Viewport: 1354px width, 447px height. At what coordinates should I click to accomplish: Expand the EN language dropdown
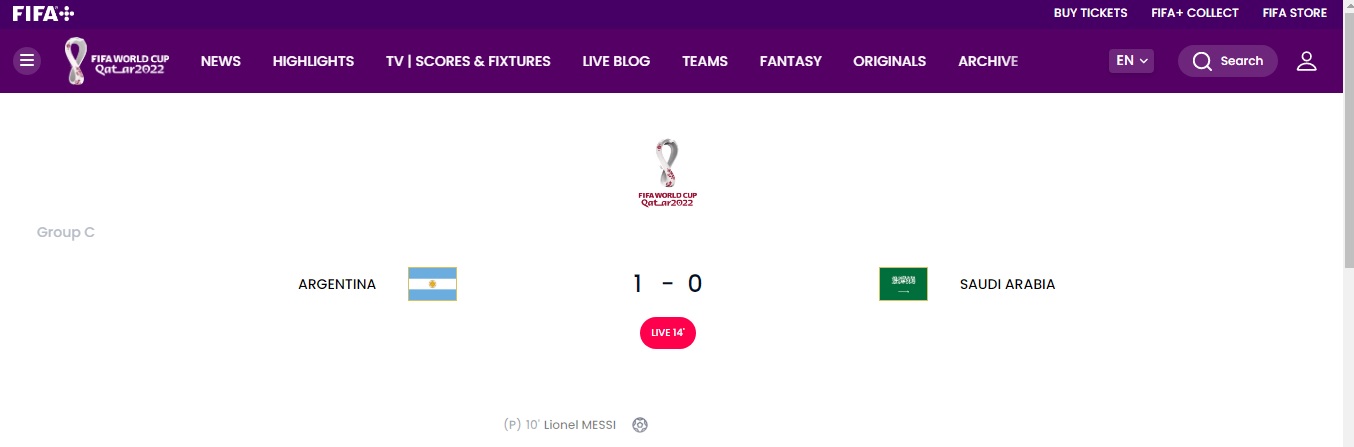pyautogui.click(x=1132, y=61)
